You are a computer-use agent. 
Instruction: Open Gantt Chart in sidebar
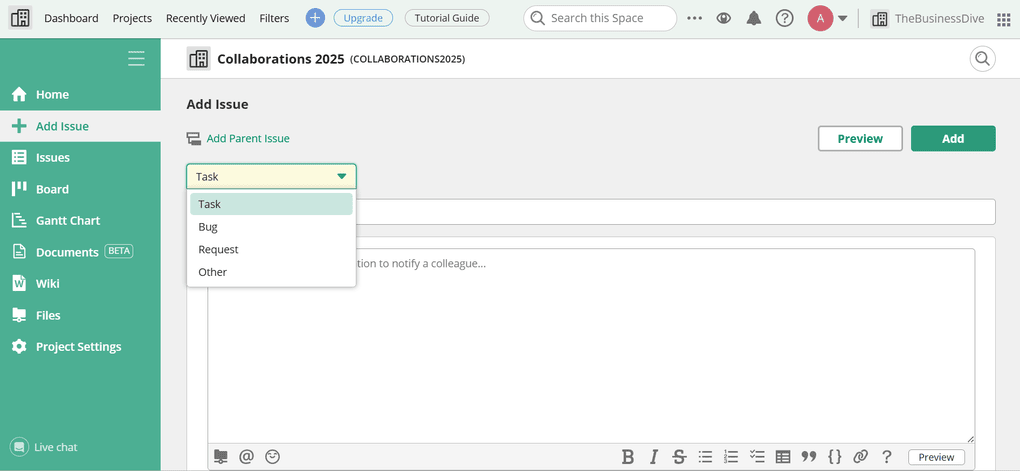click(80, 221)
